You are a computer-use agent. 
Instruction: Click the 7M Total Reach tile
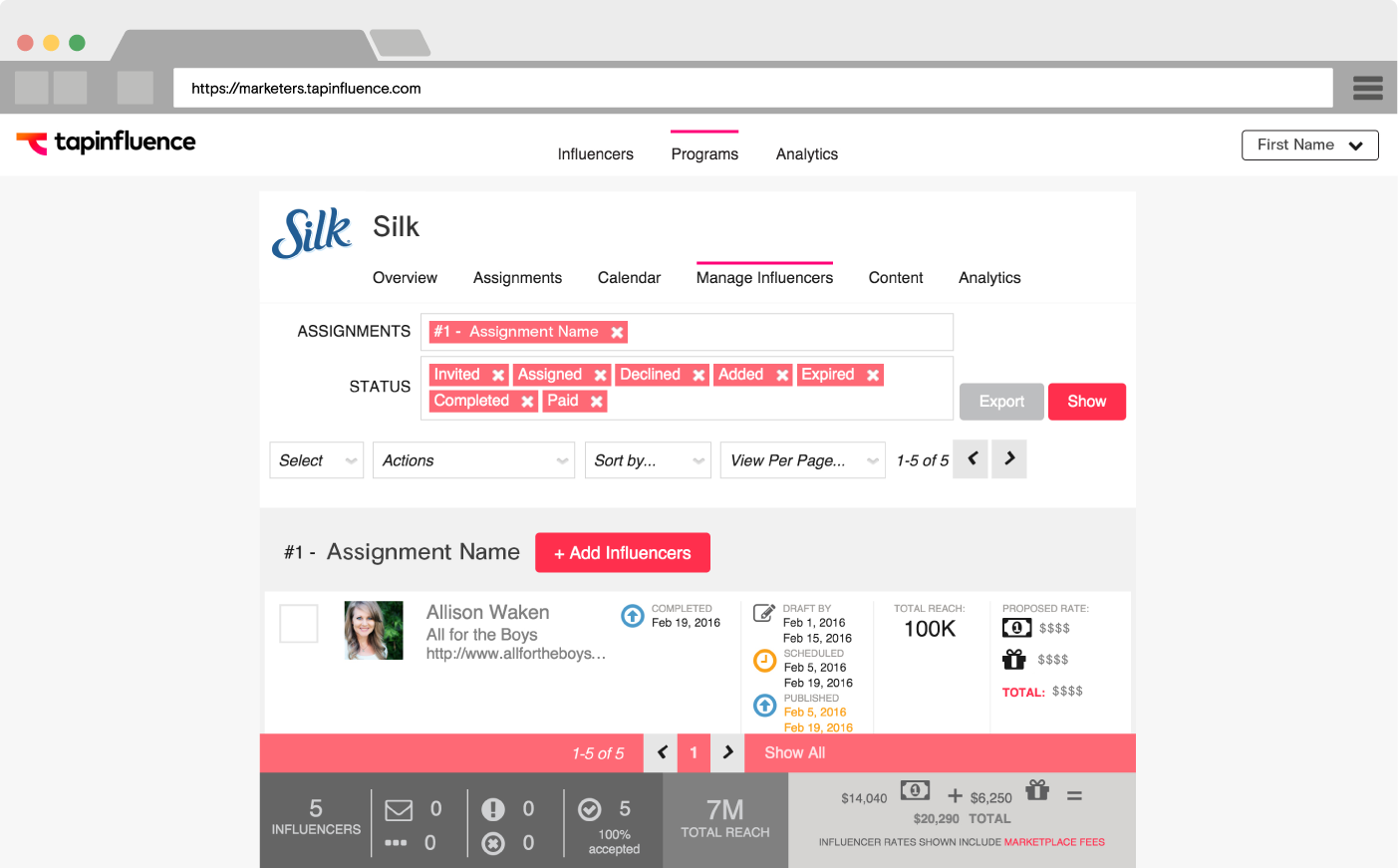tap(725, 820)
